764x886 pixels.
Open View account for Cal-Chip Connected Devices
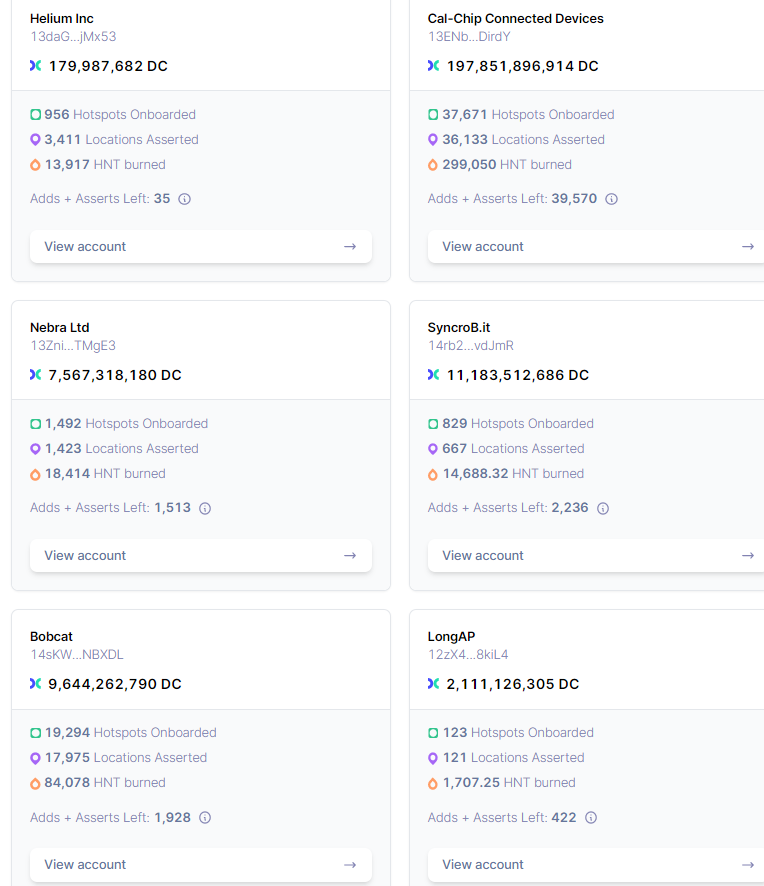point(596,246)
